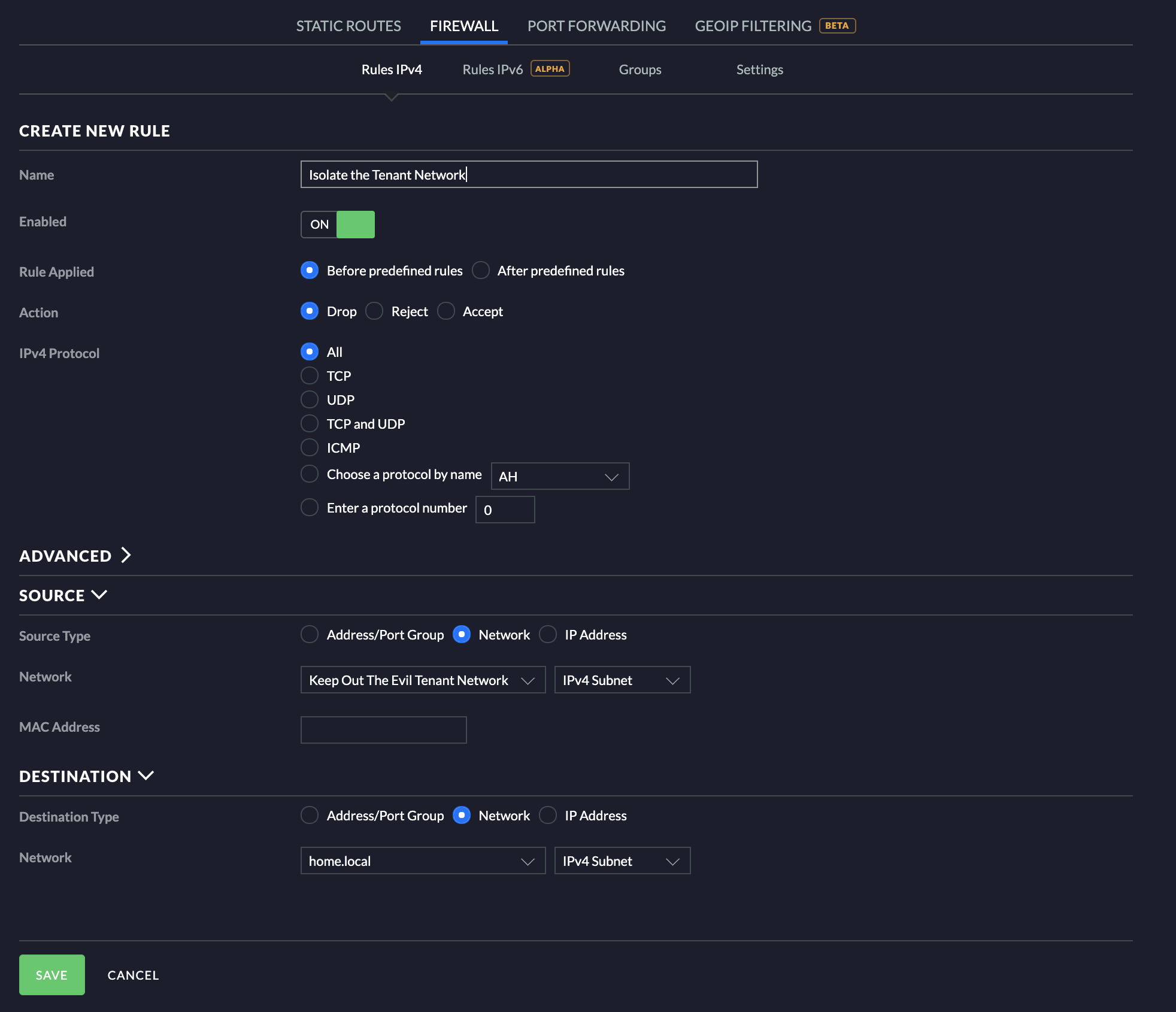Open source IPv4 Subnet dropdown

tap(622, 680)
